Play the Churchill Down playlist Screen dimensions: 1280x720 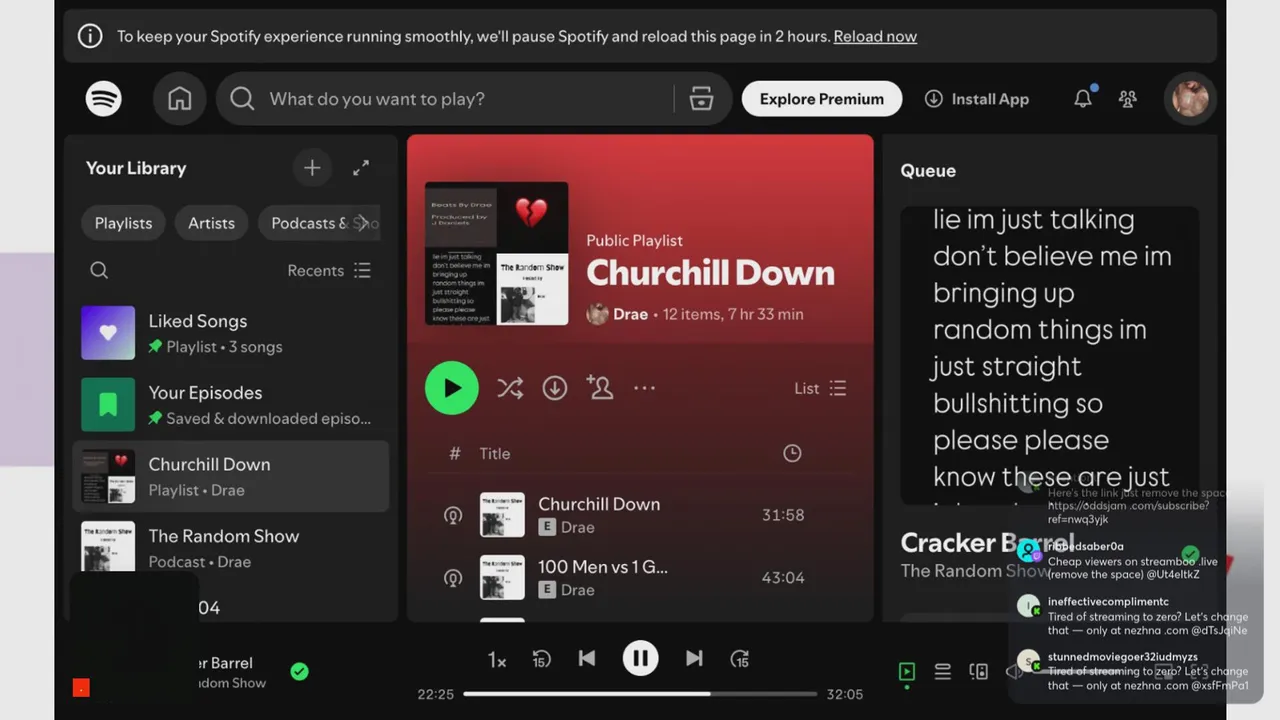coord(452,388)
